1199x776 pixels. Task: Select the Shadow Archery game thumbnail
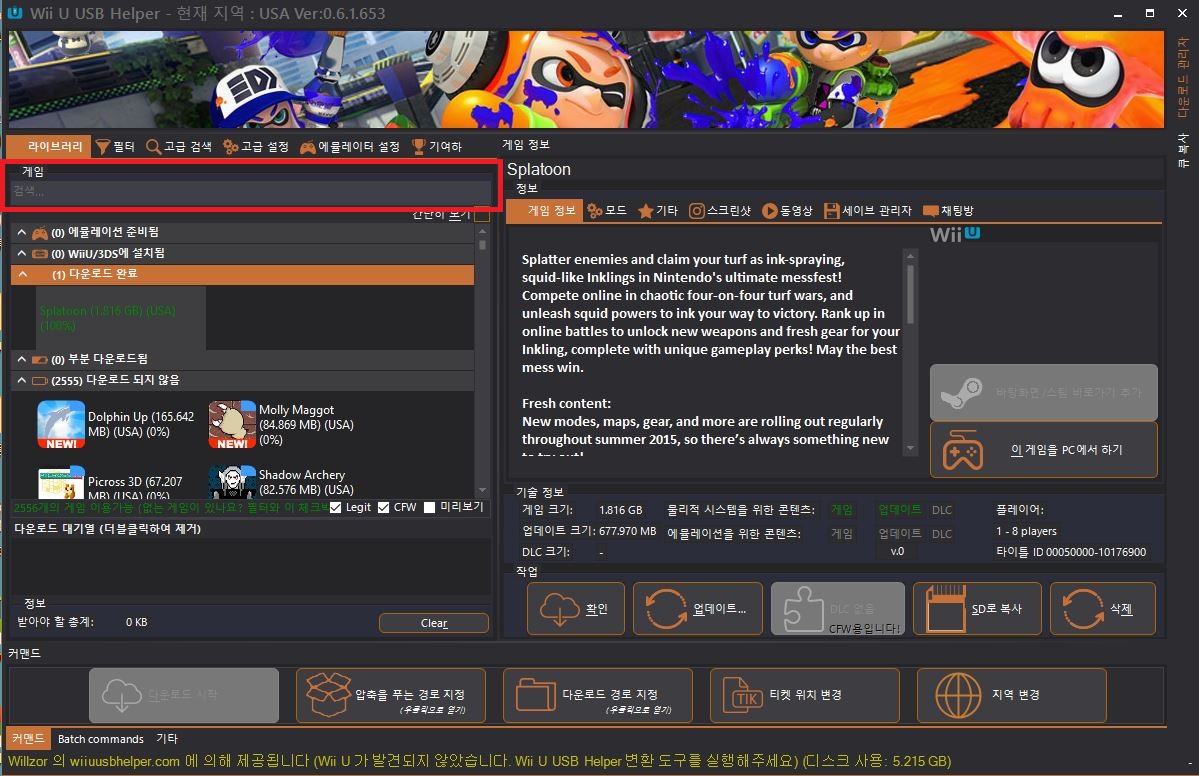pyautogui.click(x=232, y=482)
